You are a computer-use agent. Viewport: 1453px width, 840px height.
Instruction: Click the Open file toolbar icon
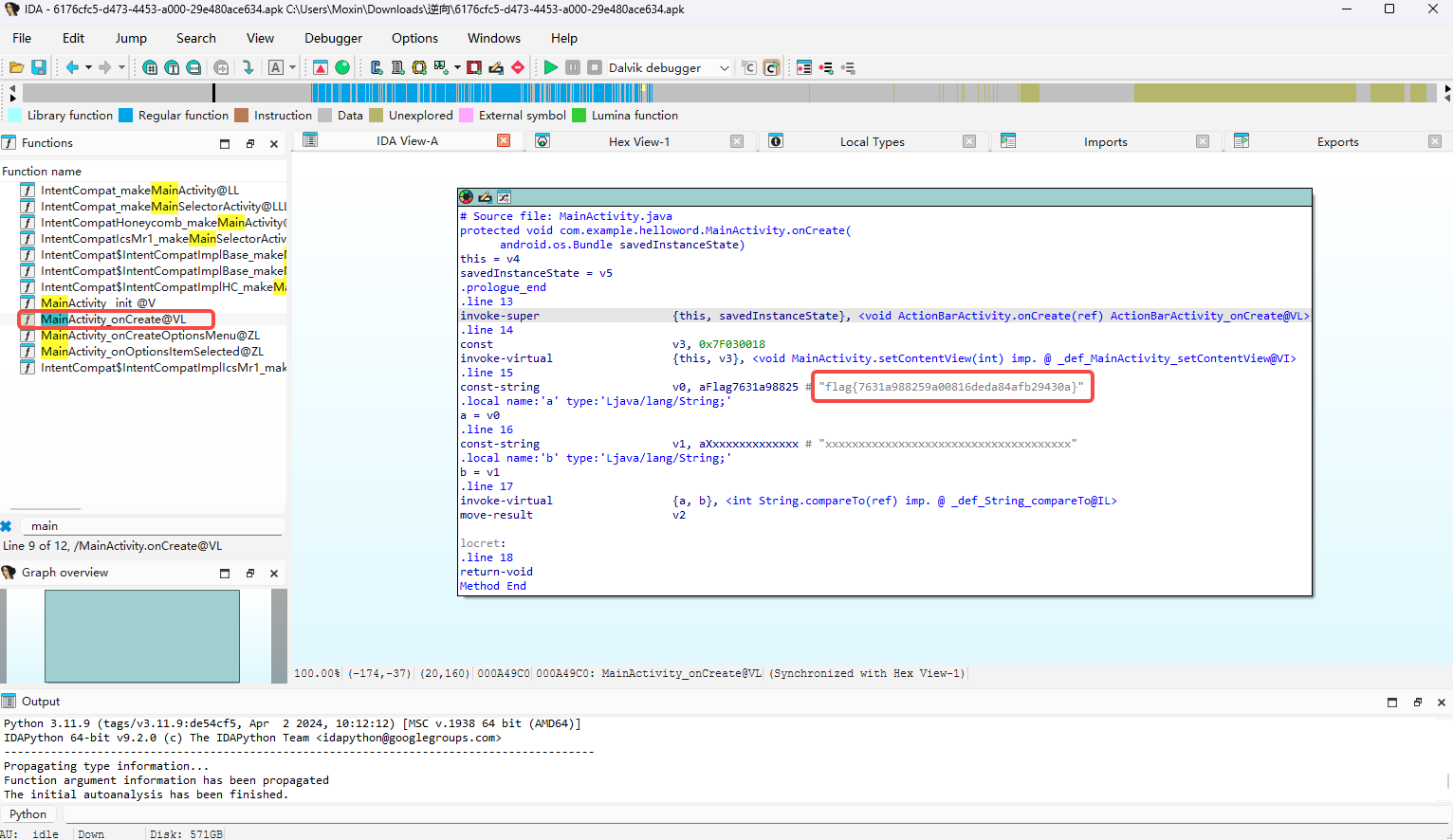pos(16,67)
